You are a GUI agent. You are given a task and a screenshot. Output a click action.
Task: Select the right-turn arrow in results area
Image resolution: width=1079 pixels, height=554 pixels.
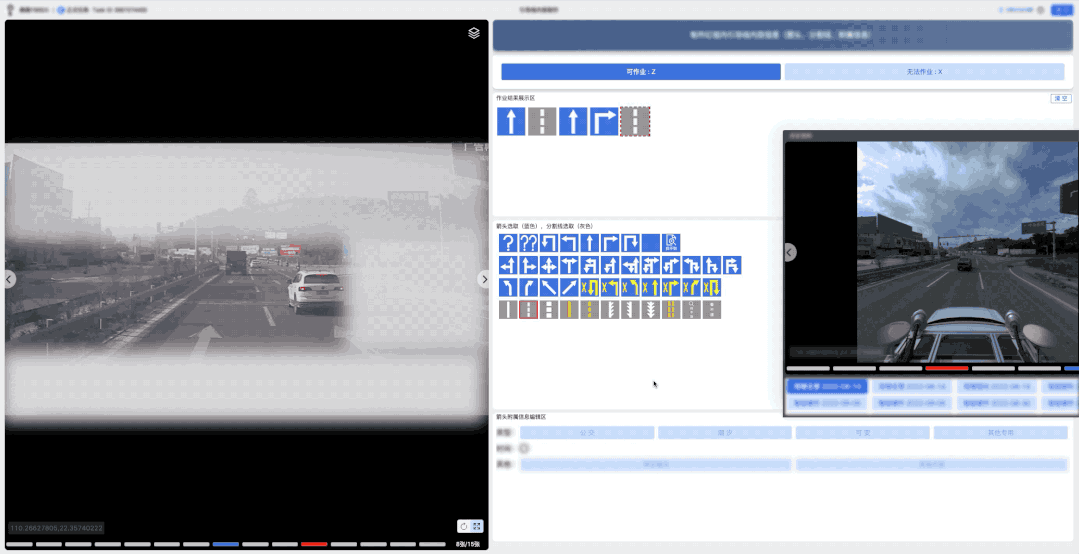pos(603,121)
